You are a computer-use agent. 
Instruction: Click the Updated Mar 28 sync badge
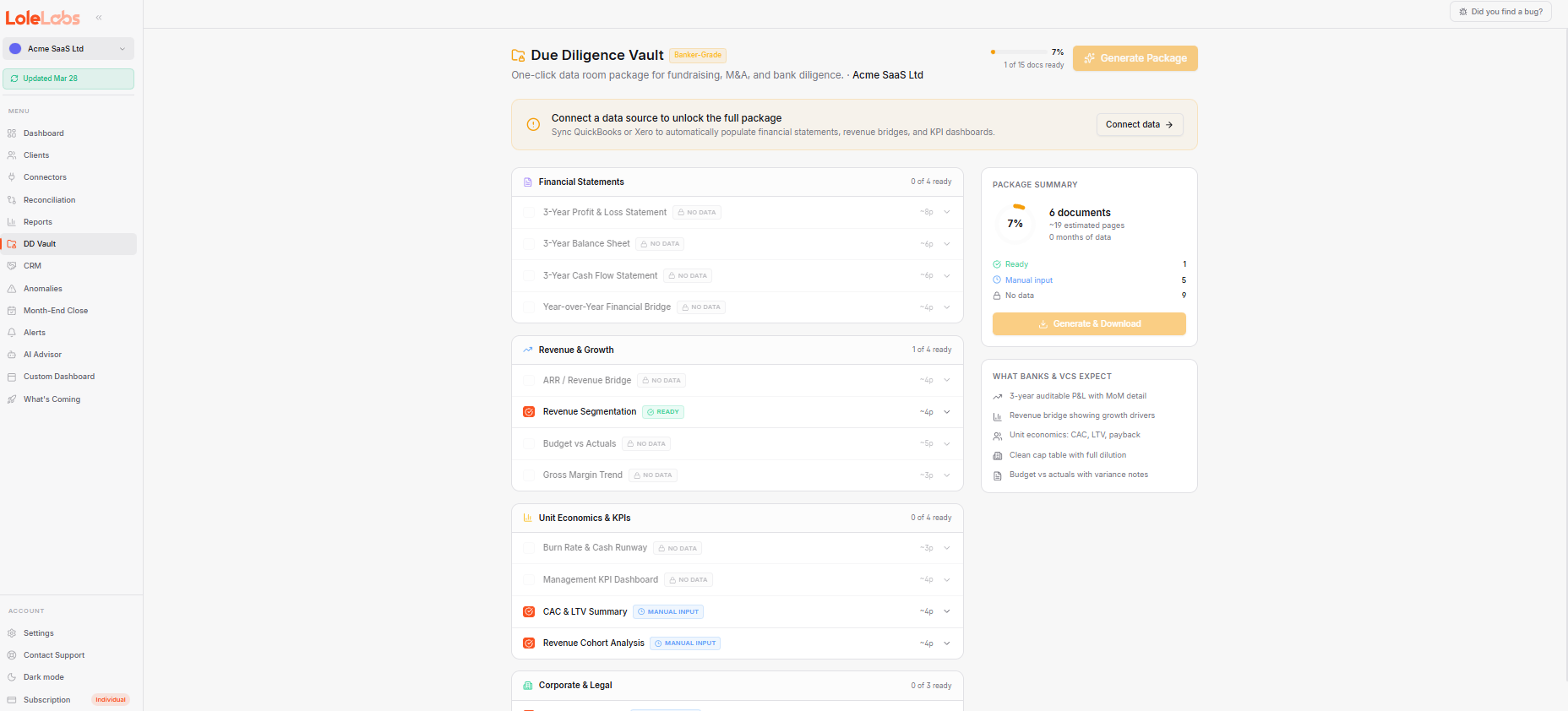click(68, 79)
